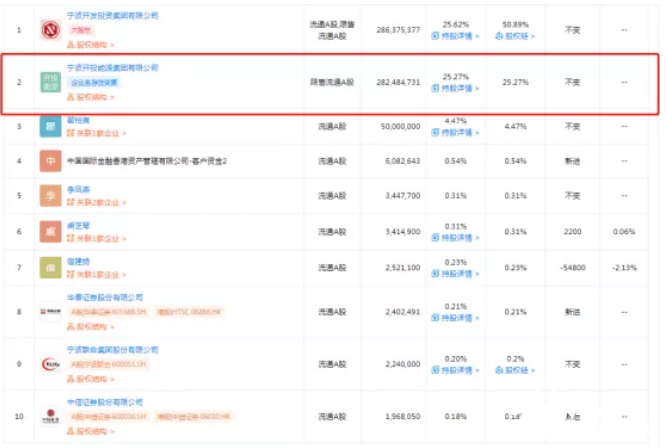666x448 pixels.
Task: Click the 港股HTSC 06886.HK stock tag
Action: pos(189,312)
